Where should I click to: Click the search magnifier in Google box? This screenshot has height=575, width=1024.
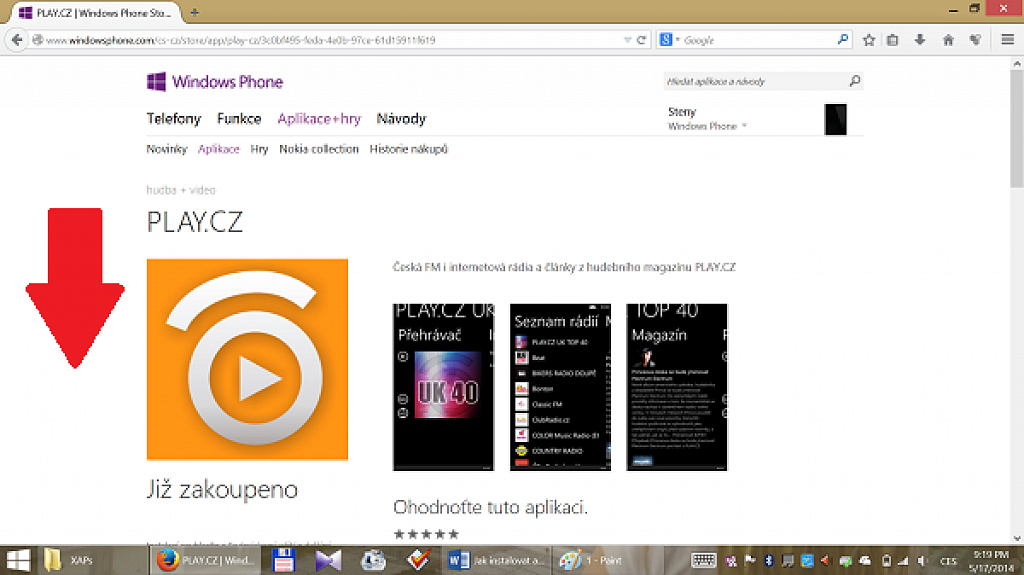coord(843,40)
